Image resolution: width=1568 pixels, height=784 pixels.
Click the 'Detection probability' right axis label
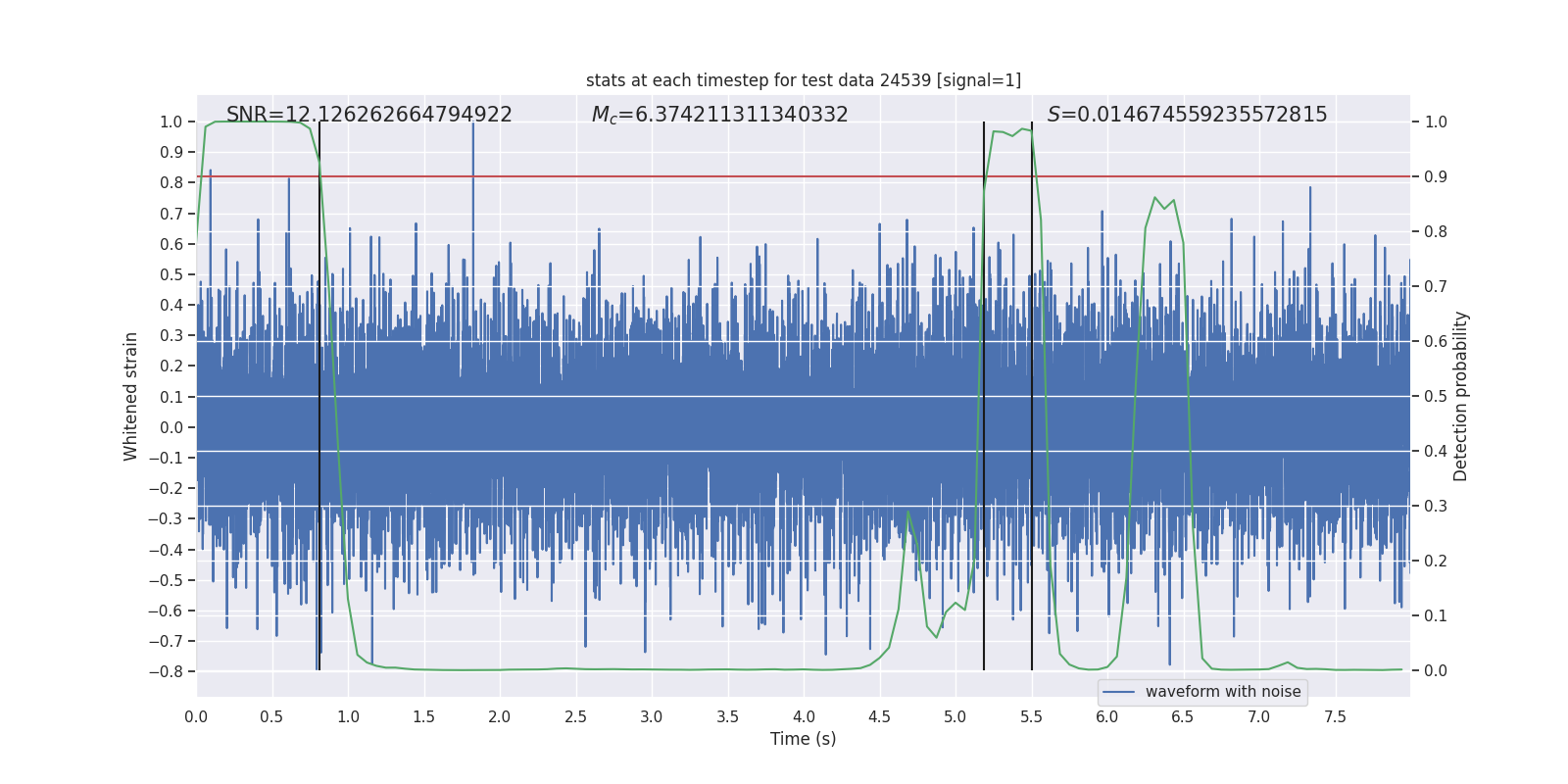(x=1460, y=396)
